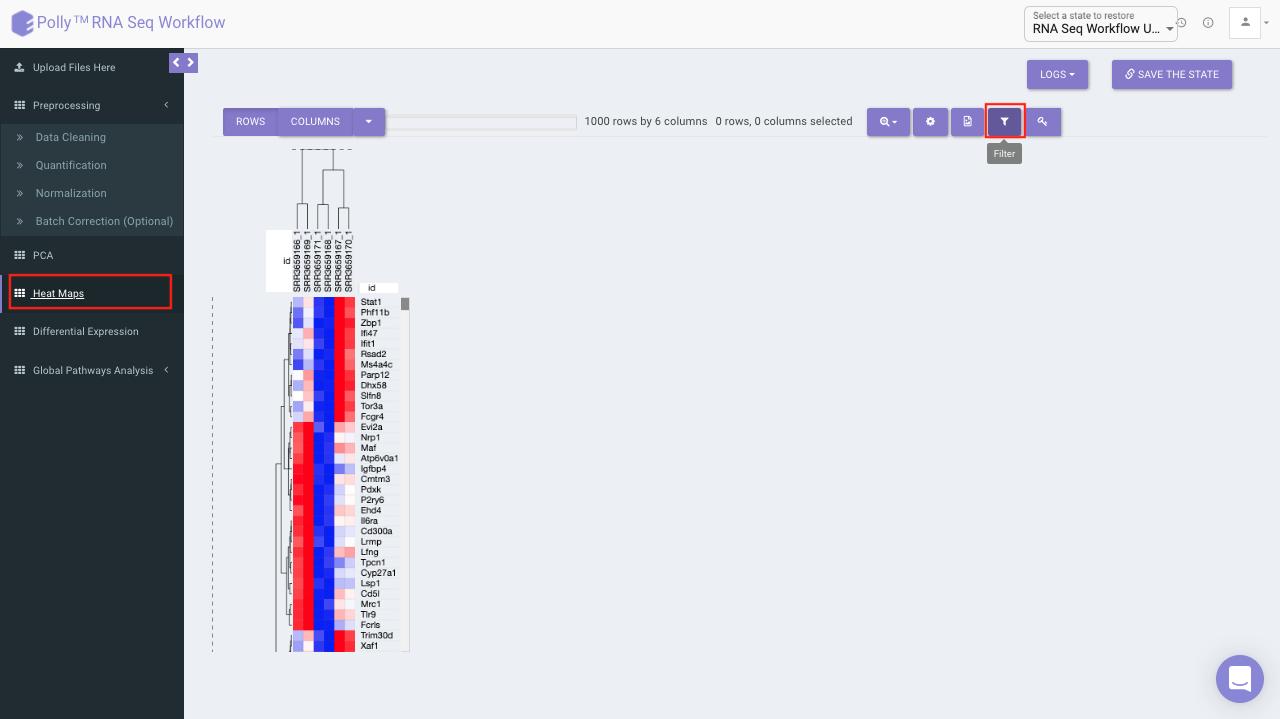1280x719 pixels.
Task: Click SAVE THE STATE button
Action: (1172, 74)
